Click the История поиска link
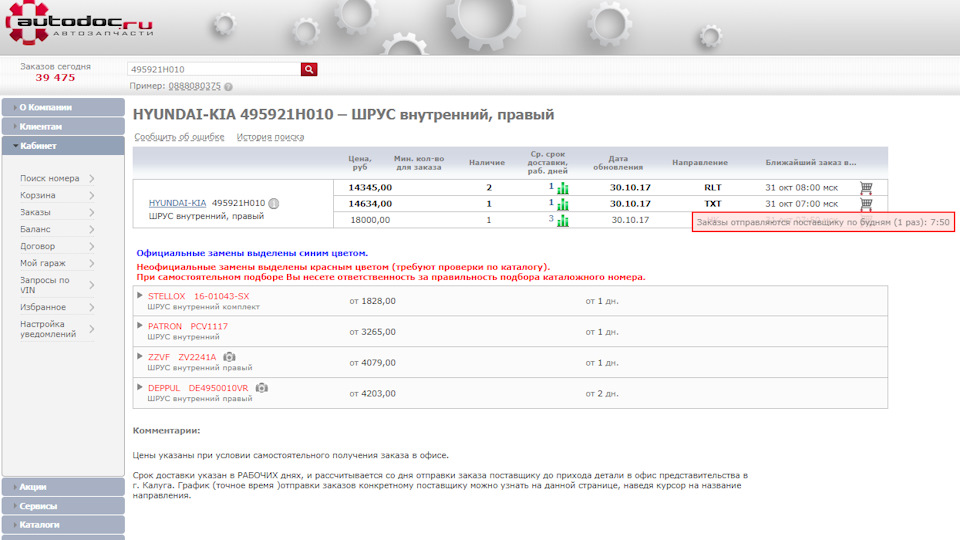 point(270,137)
